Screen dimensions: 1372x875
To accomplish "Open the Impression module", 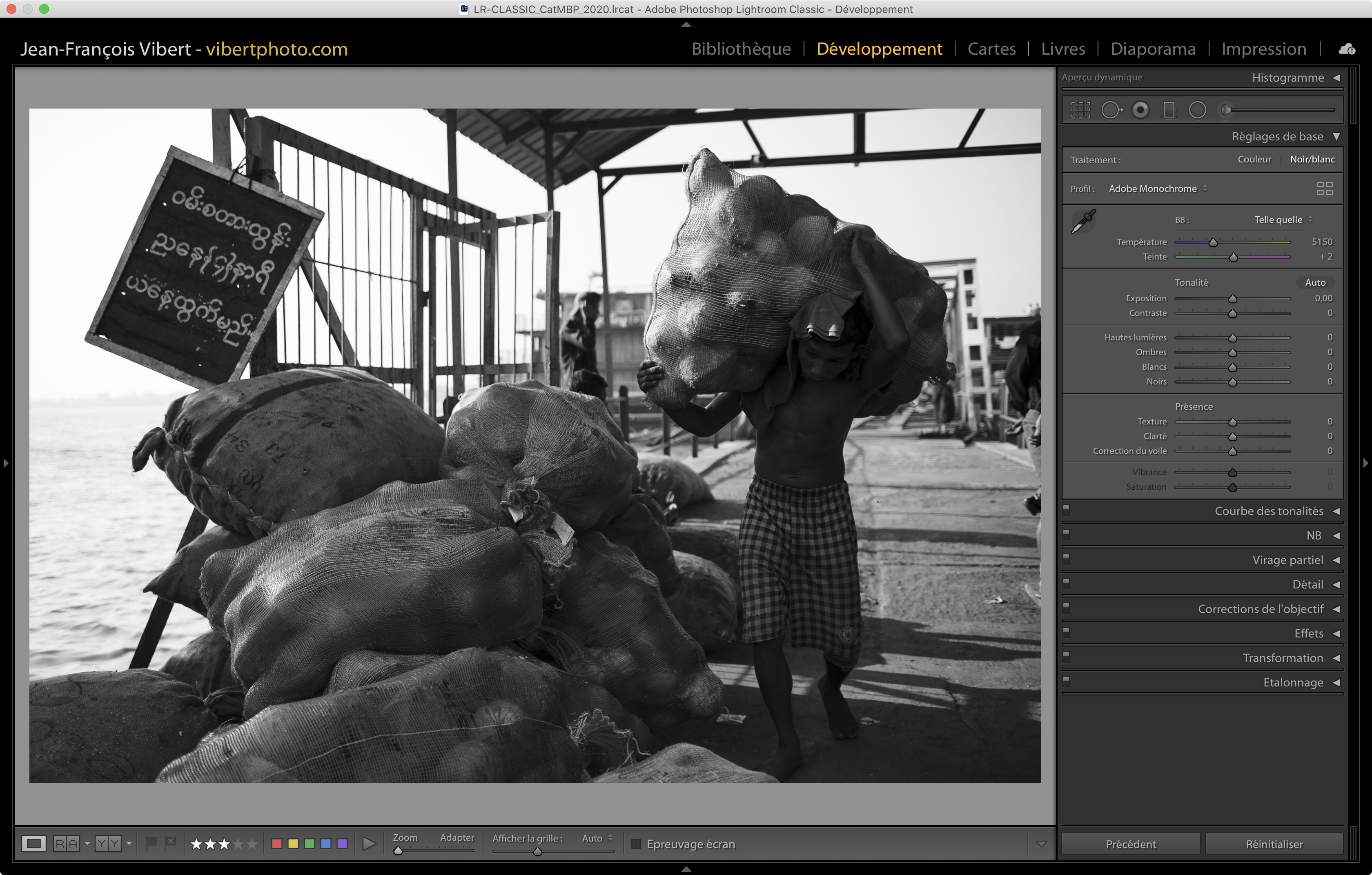I will [1263, 49].
